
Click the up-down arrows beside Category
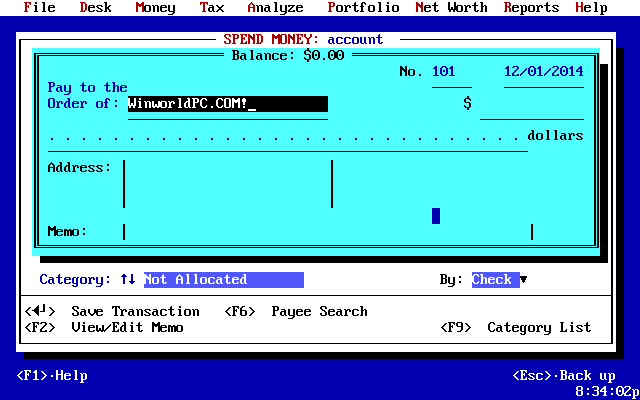[x=128, y=280]
